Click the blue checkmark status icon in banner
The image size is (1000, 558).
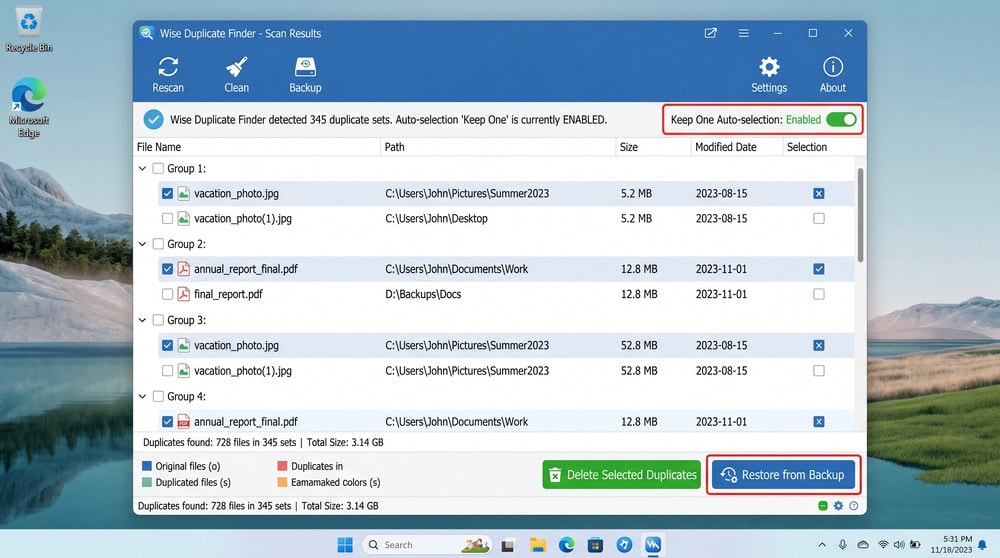pos(153,119)
